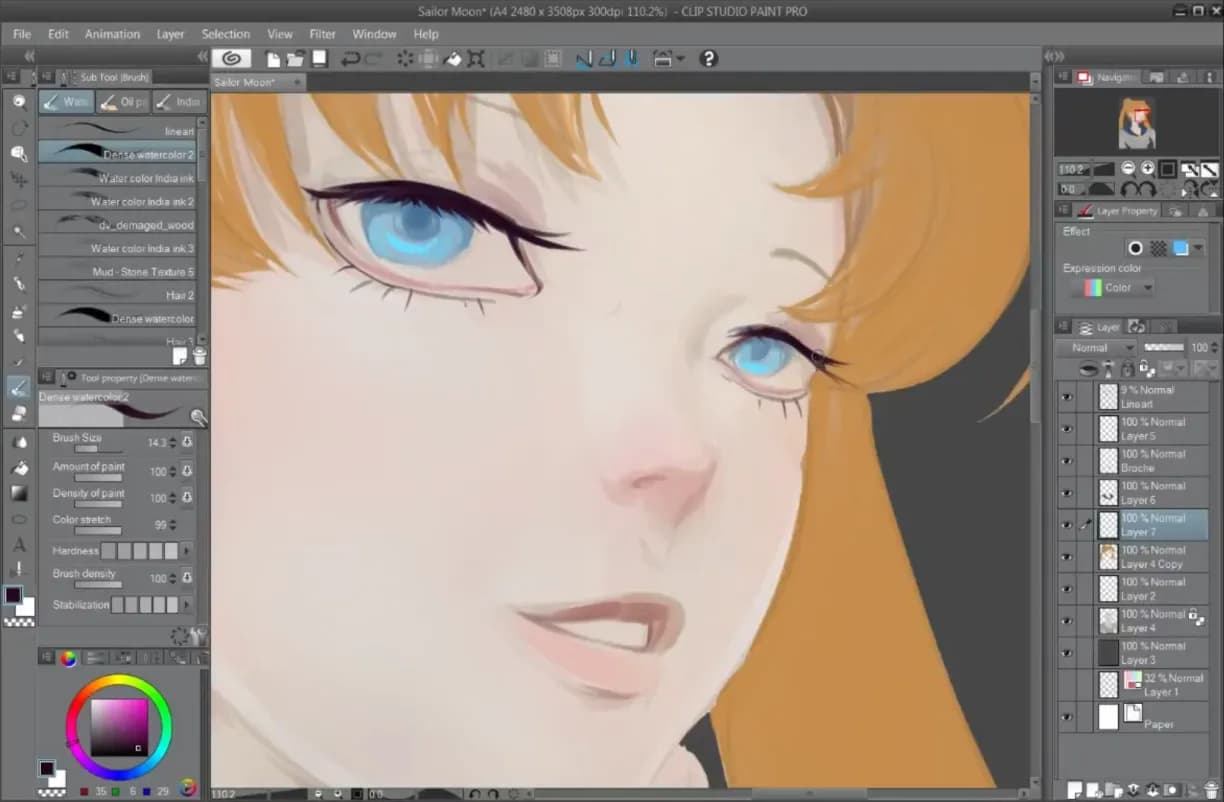Close the Sailor Moon canvas tab
The height and width of the screenshot is (802, 1224).
296,82
